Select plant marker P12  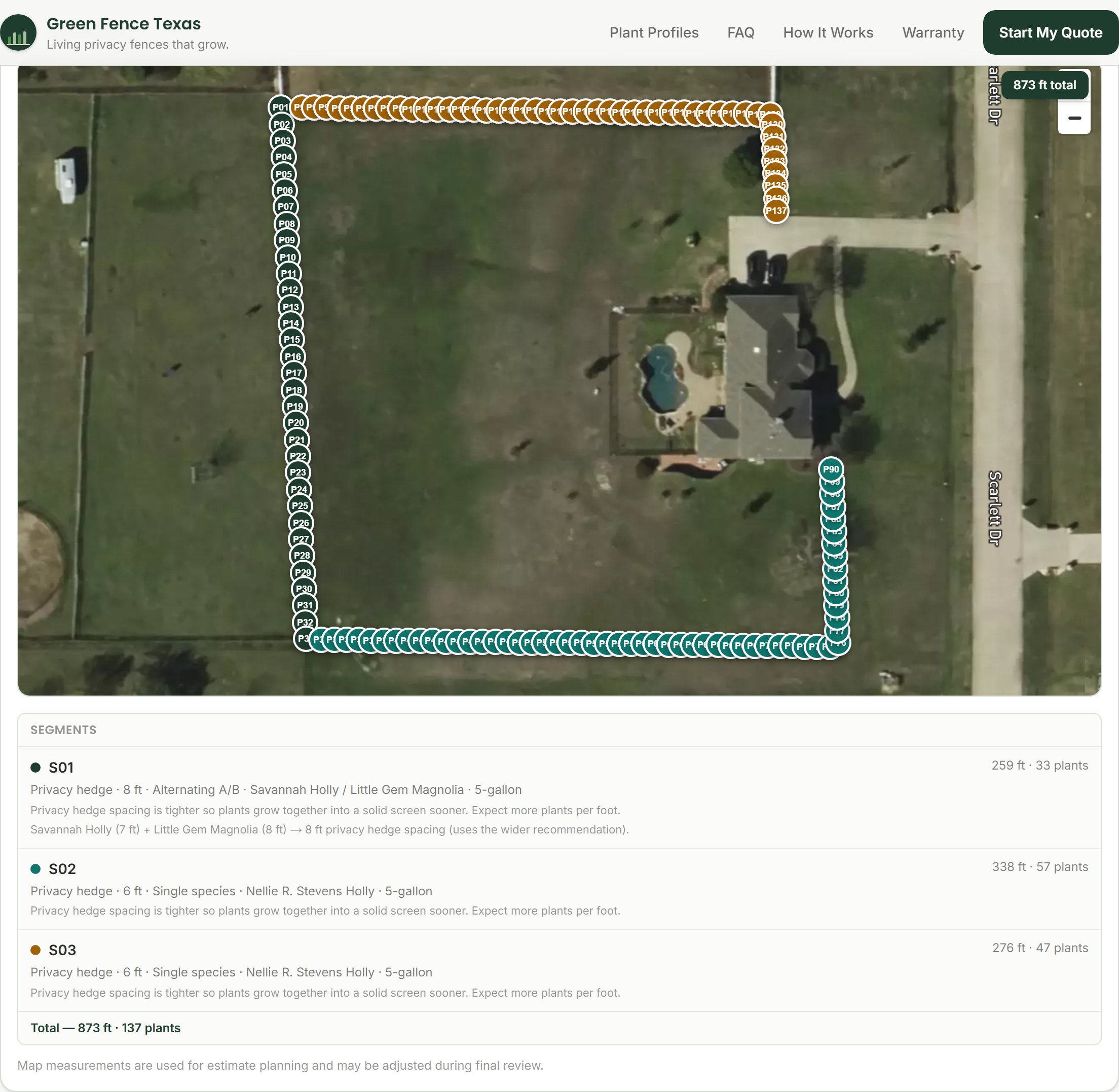coord(289,290)
